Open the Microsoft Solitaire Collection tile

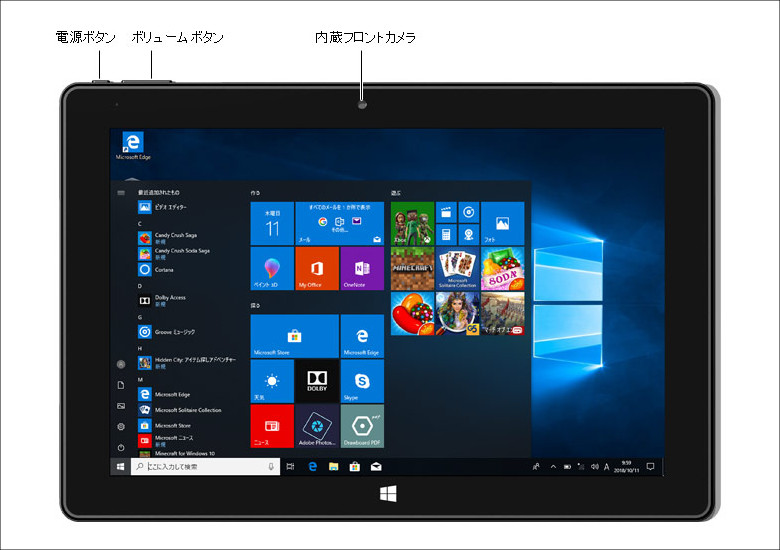point(458,269)
